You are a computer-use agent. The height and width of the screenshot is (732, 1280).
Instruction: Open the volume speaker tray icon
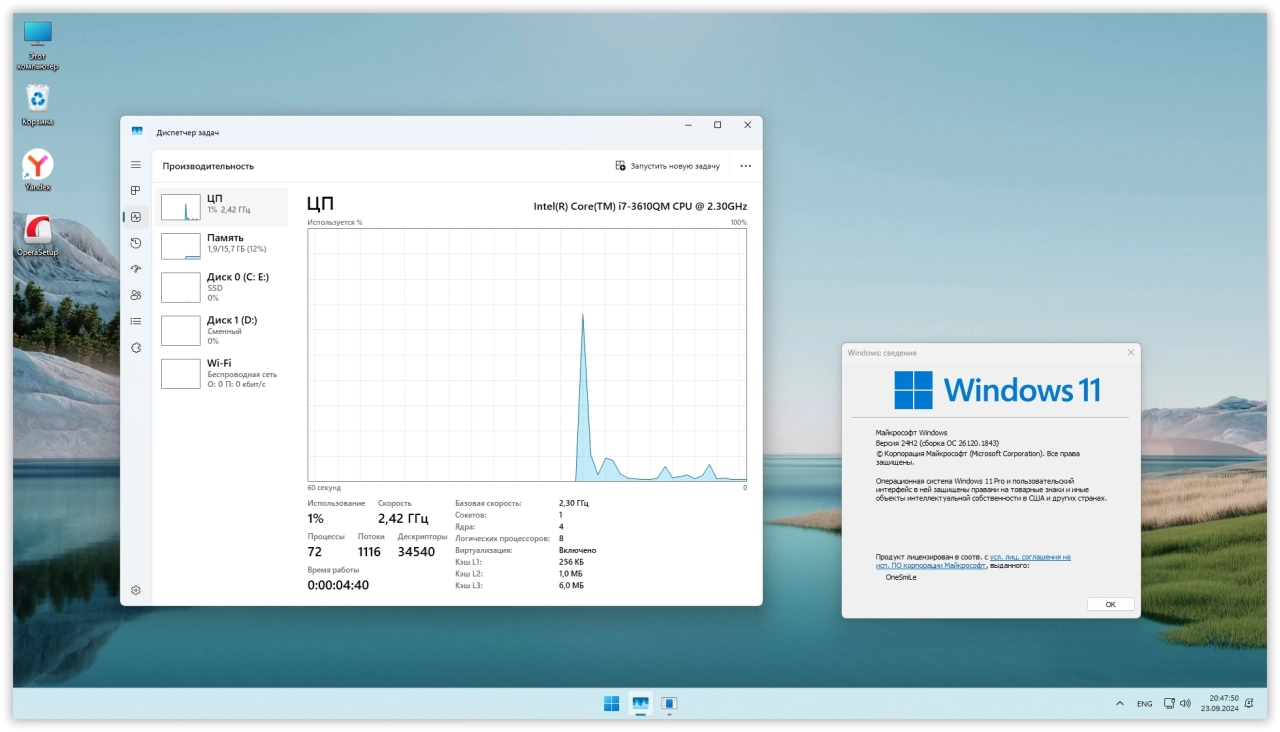tap(1185, 704)
